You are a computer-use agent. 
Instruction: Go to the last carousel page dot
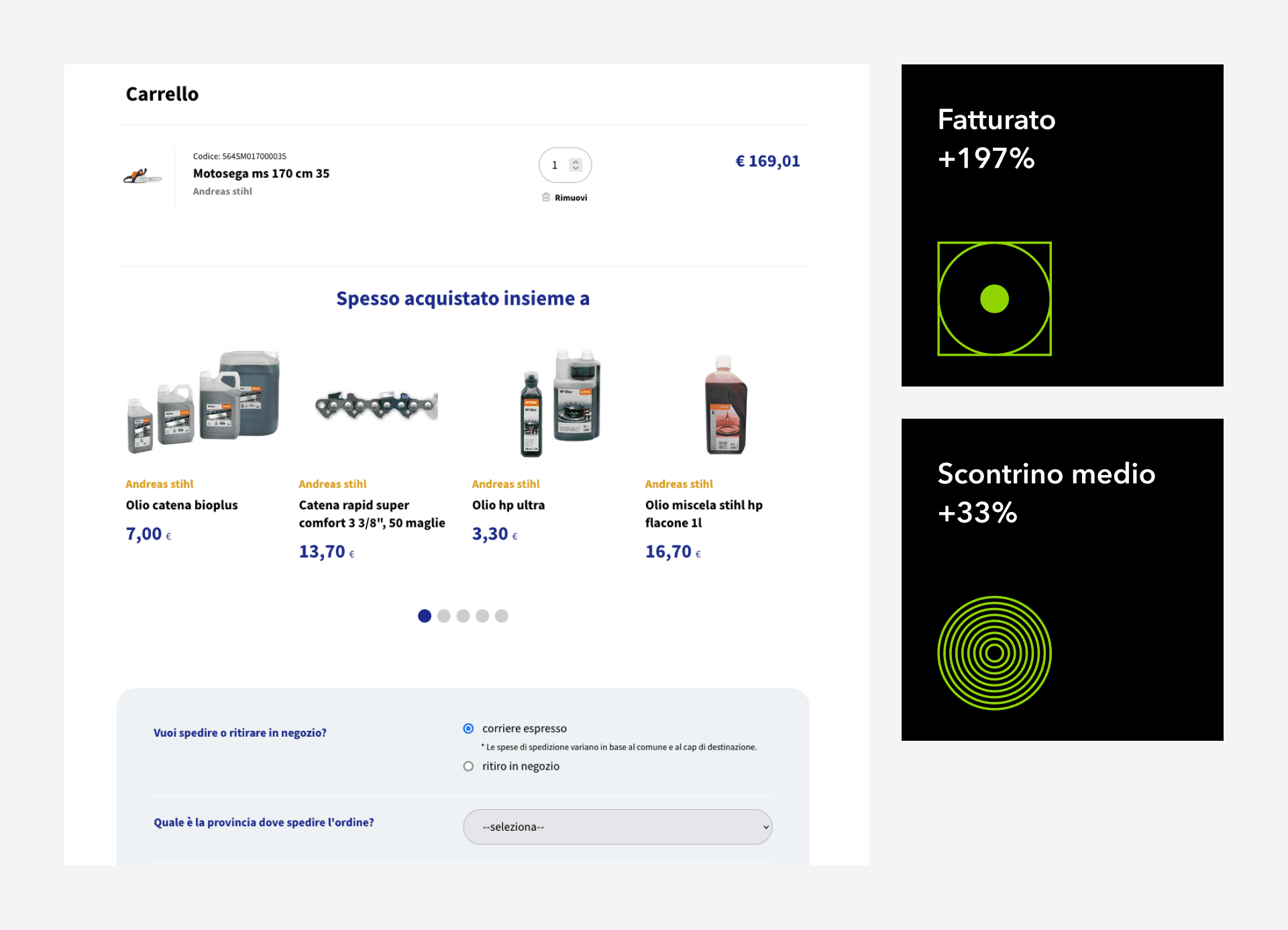[502, 616]
